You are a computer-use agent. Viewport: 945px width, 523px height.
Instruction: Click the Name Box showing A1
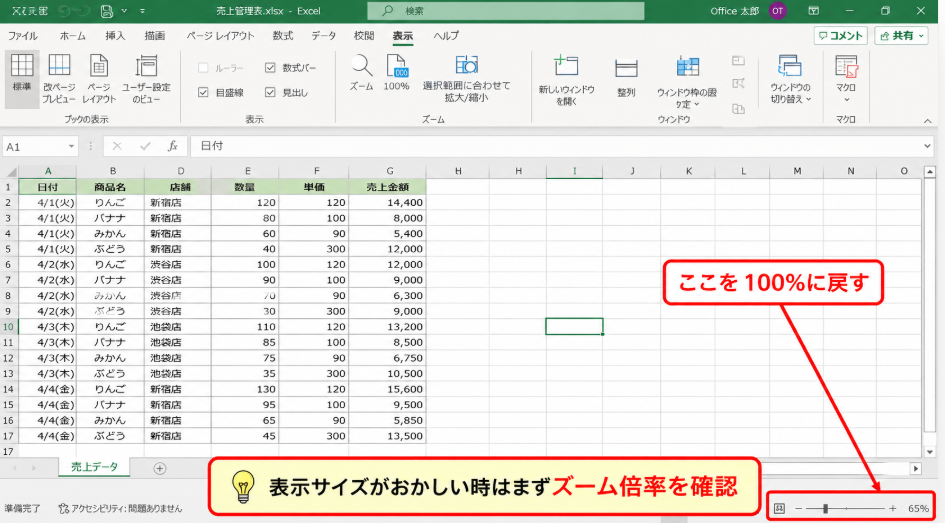click(40, 146)
